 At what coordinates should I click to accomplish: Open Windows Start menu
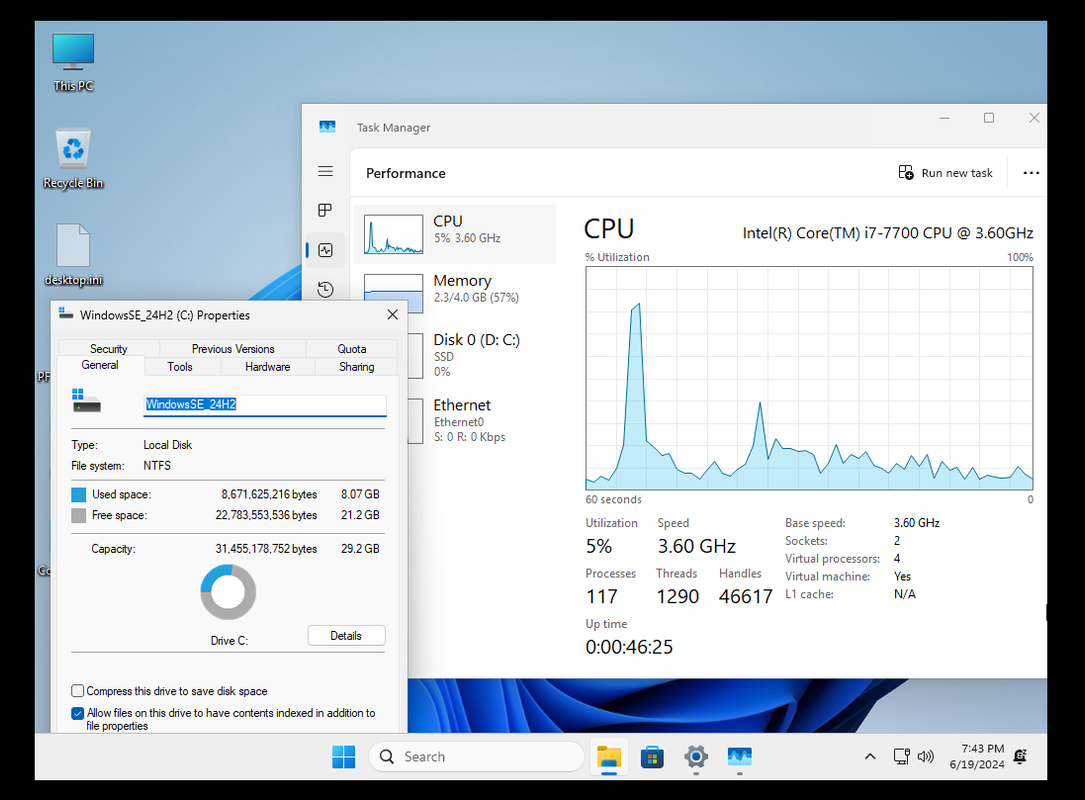pos(343,756)
